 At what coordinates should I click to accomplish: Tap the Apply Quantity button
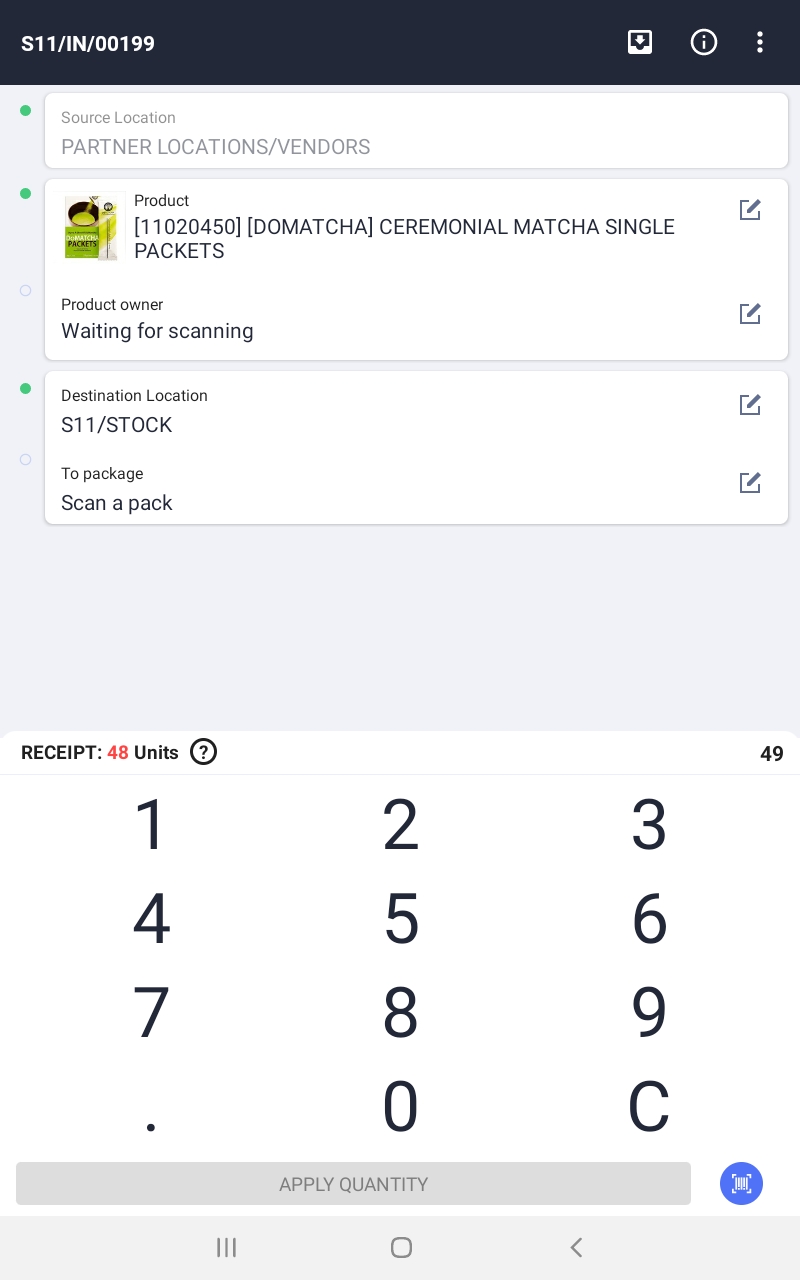(353, 1184)
